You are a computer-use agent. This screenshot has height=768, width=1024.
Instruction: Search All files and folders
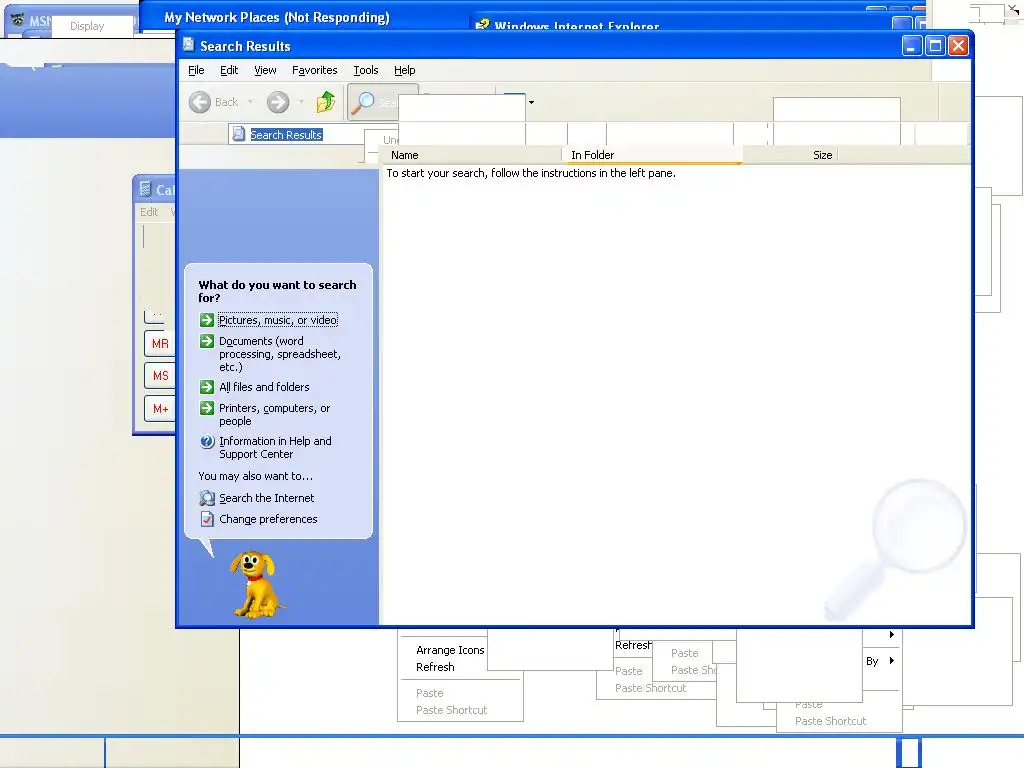click(264, 387)
